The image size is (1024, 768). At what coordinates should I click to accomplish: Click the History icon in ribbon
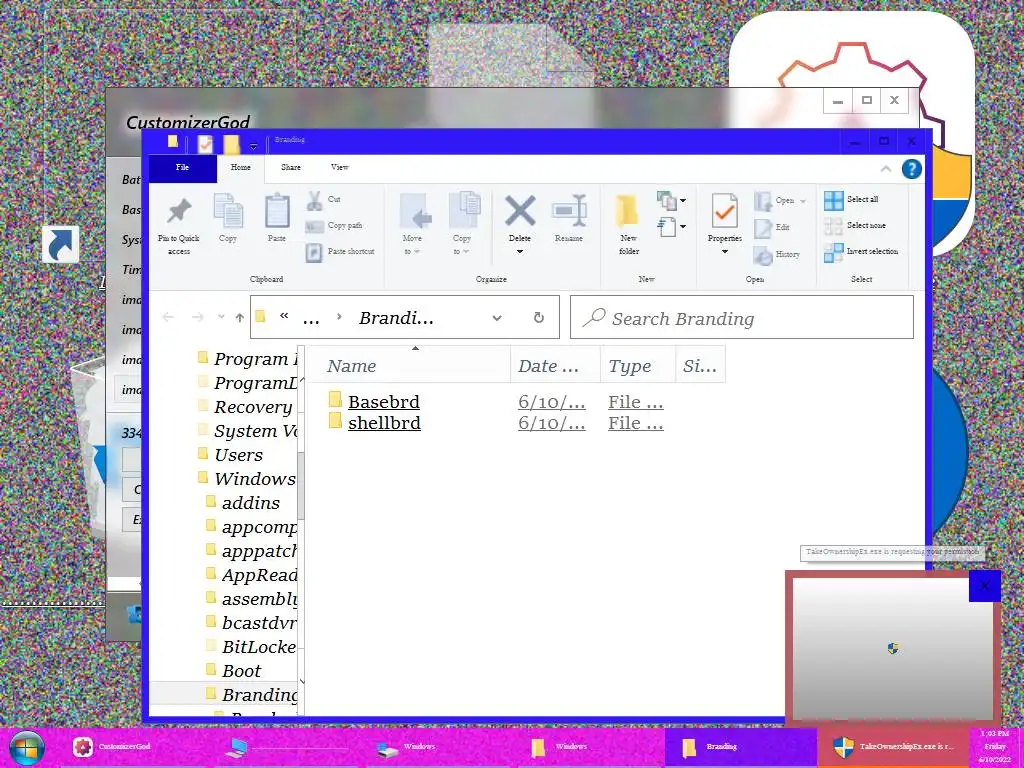pyautogui.click(x=763, y=255)
